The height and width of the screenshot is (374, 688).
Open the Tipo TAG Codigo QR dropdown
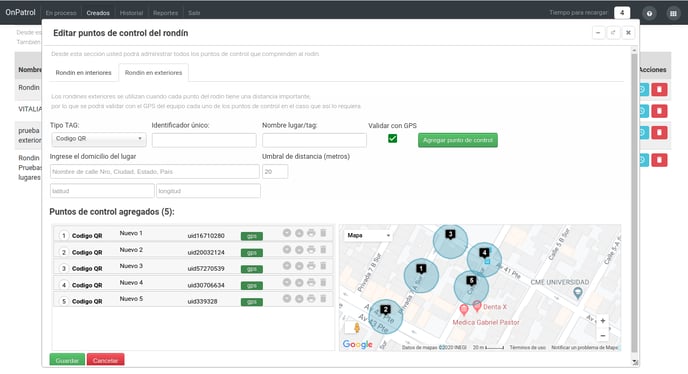point(99,139)
